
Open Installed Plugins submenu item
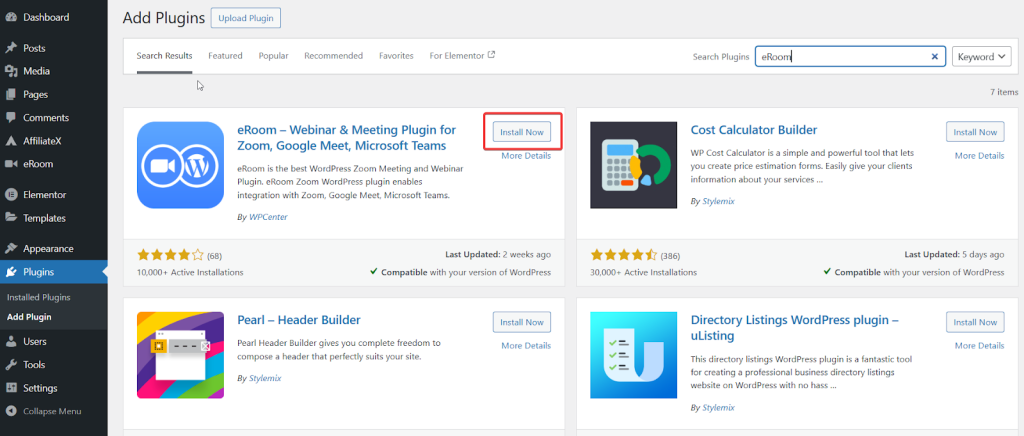(x=39, y=297)
